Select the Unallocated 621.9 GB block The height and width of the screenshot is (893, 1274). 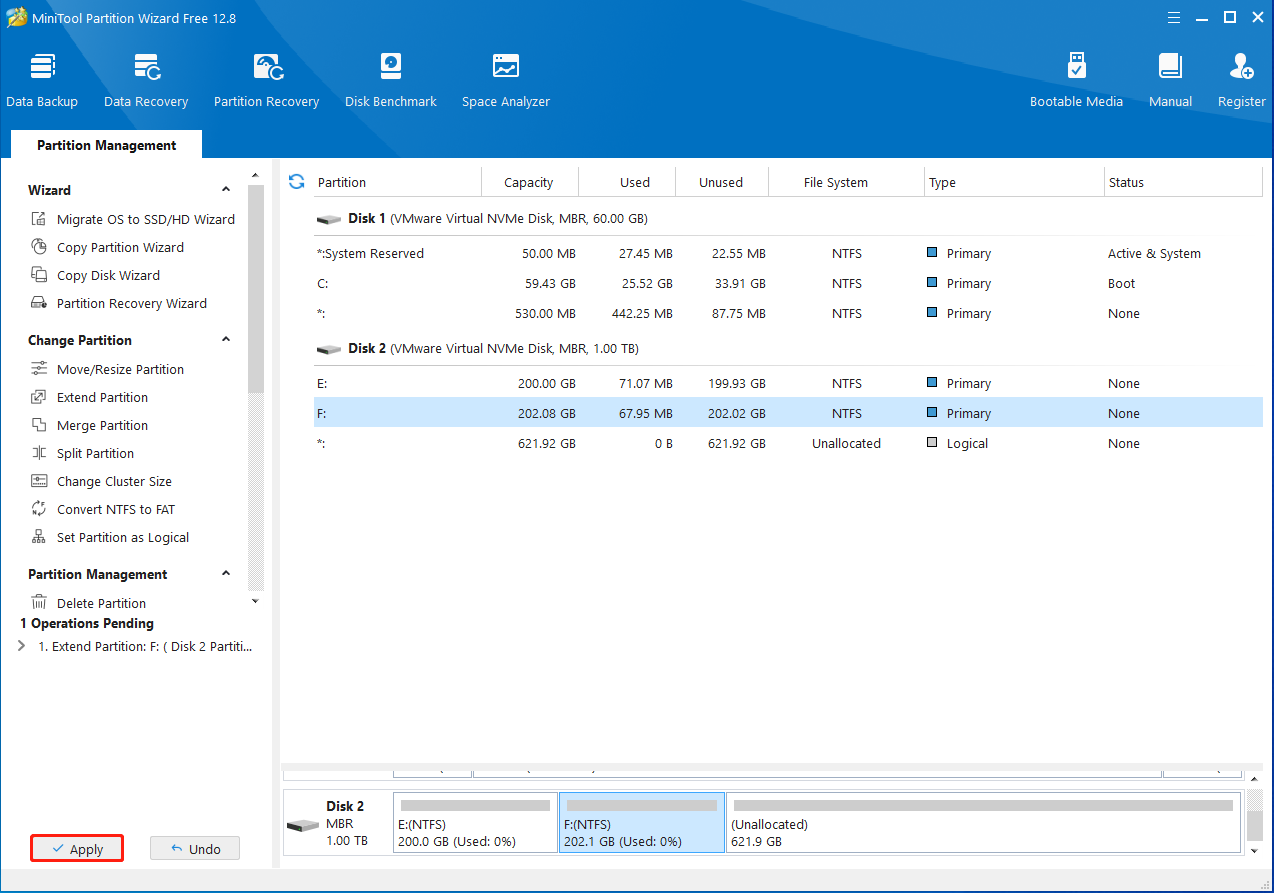coord(983,823)
